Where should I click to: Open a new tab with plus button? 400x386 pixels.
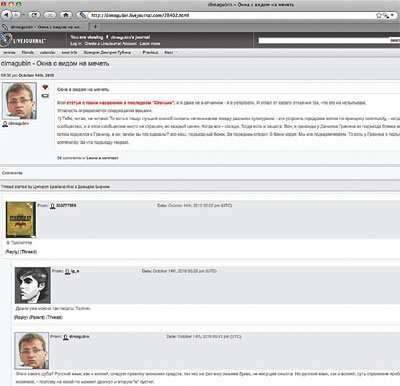pyautogui.click(x=95, y=27)
